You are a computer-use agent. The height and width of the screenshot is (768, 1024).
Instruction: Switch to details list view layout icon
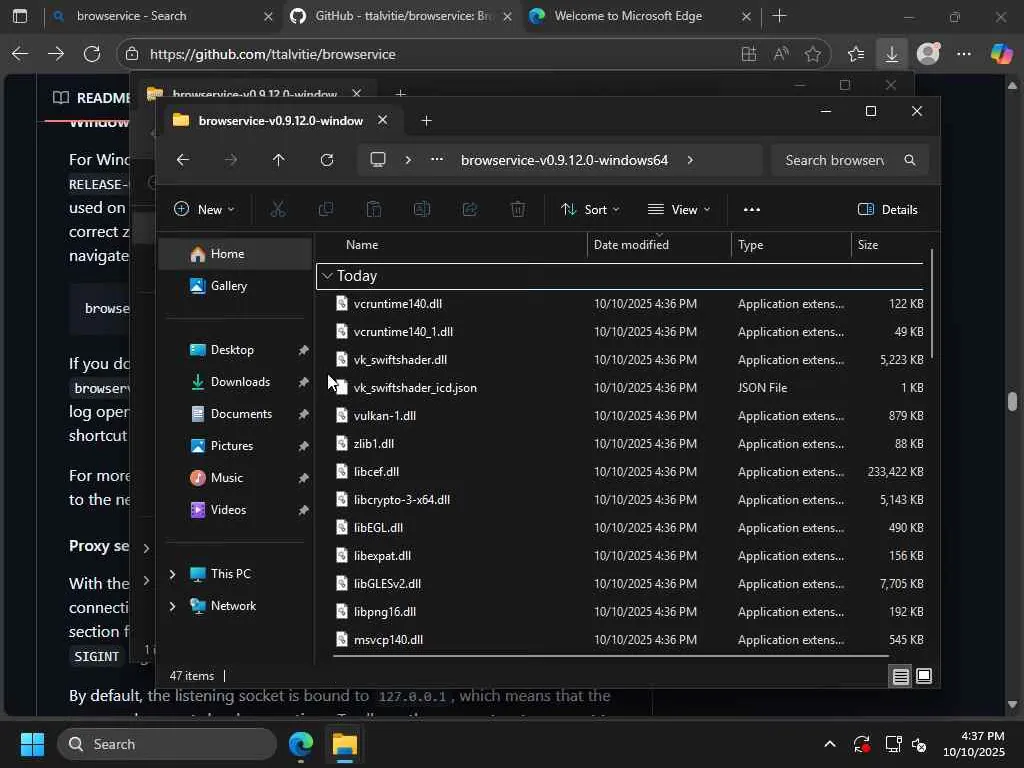[901, 676]
